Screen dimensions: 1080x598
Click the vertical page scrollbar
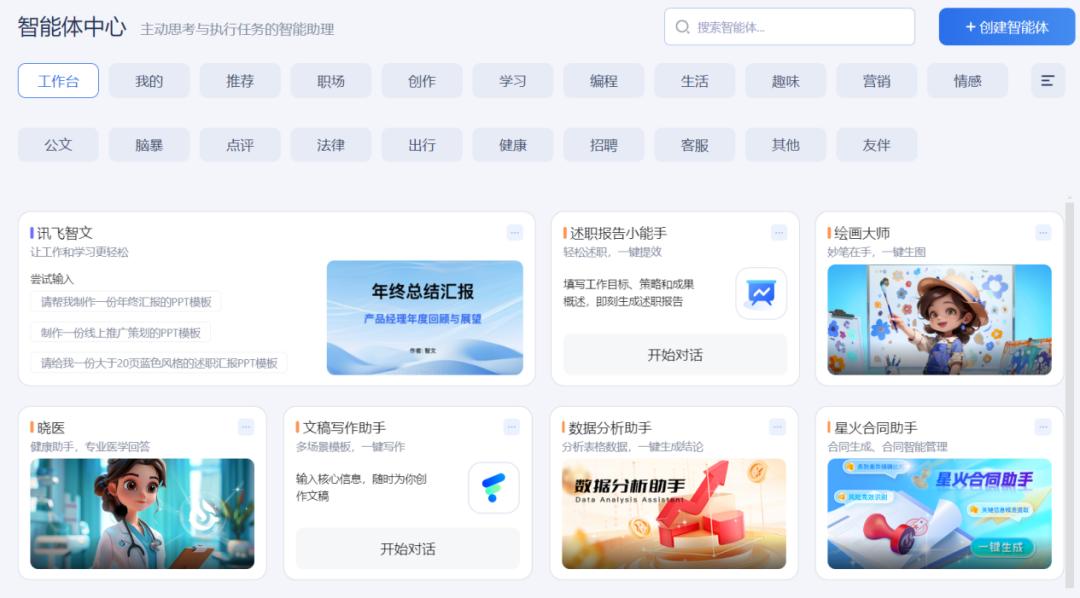click(1069, 396)
